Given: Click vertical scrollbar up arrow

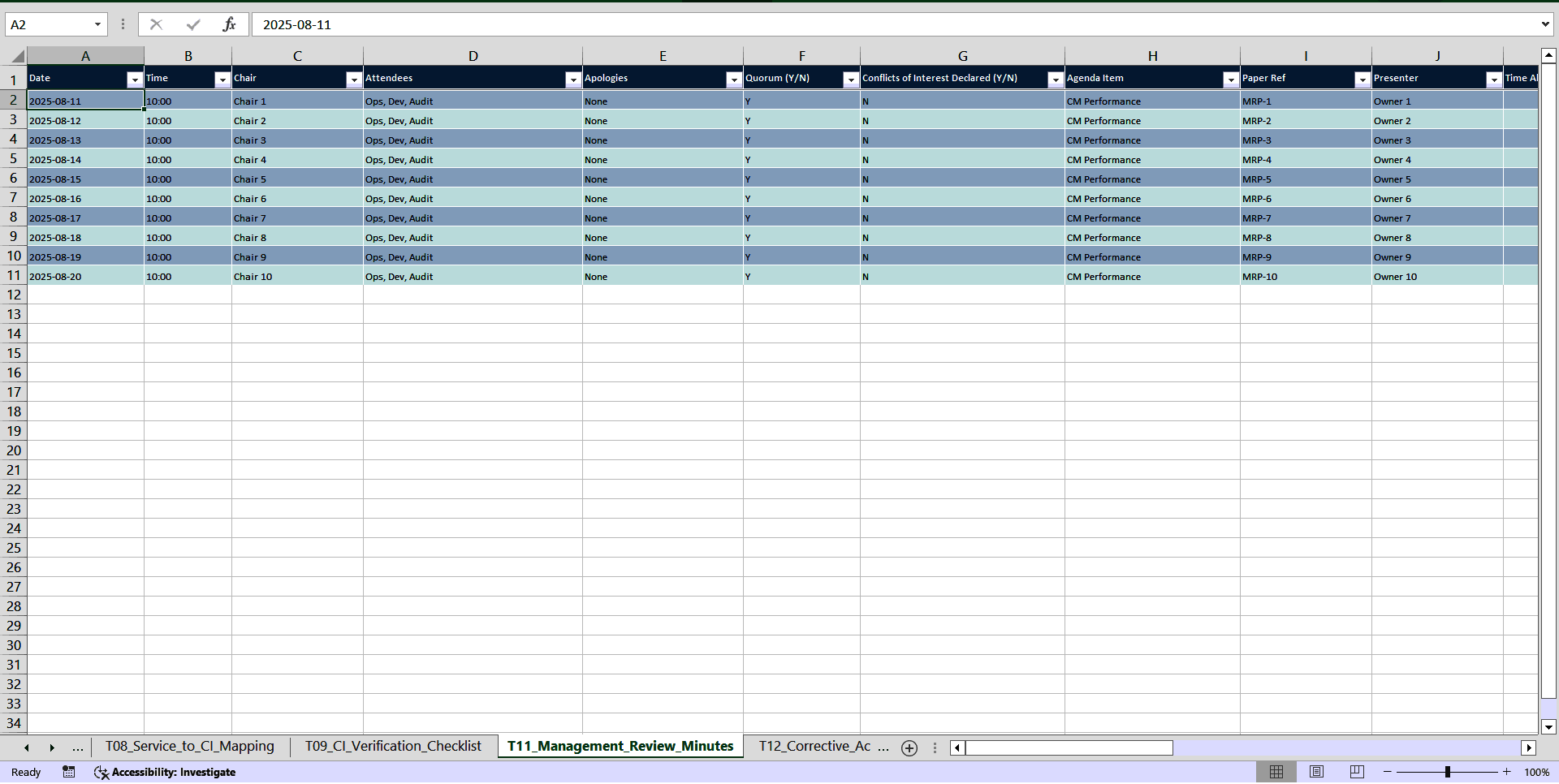Looking at the screenshot, I should pos(1548,56).
